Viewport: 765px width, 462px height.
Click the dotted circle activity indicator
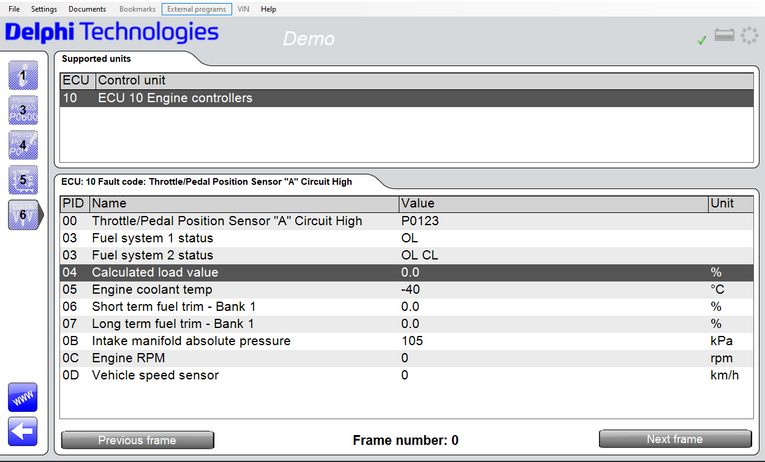tap(749, 37)
